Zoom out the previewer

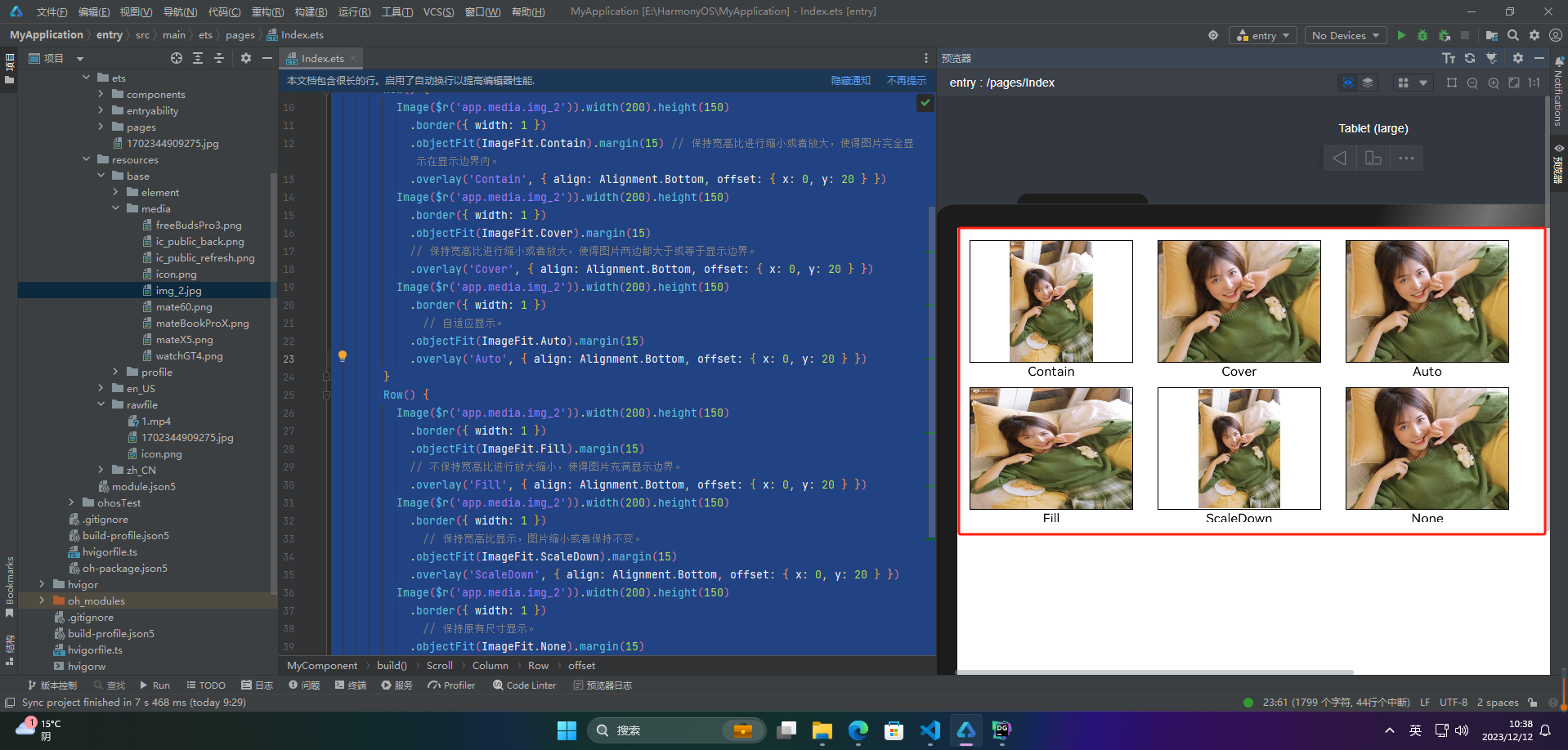point(1472,83)
